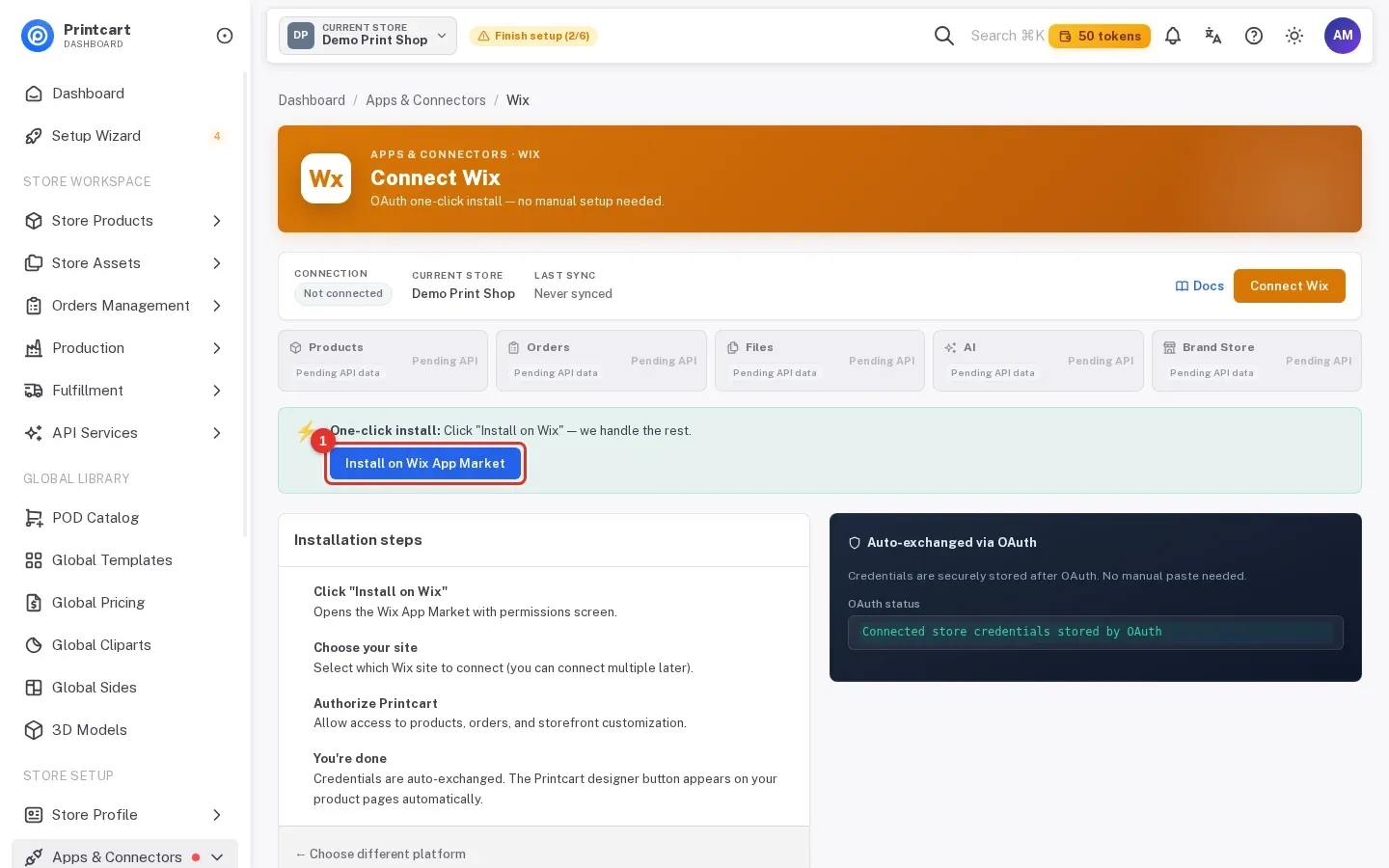Expand the Fulfillment chevron

(x=217, y=391)
